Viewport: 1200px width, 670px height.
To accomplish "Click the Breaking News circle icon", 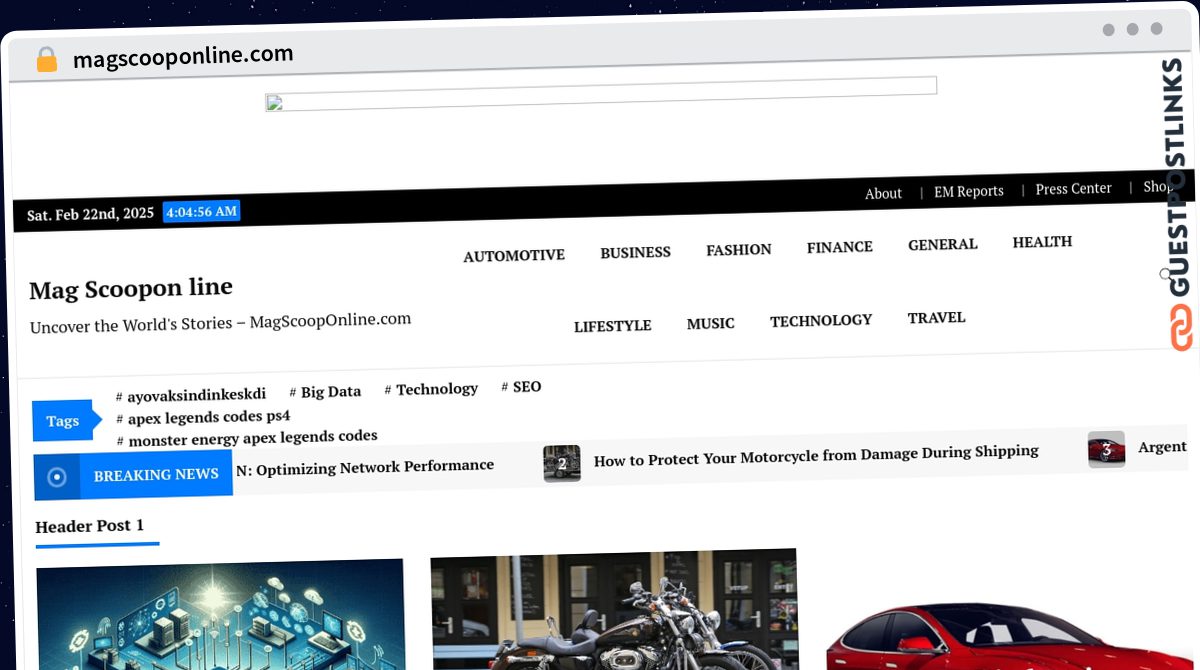I will pyautogui.click(x=57, y=477).
